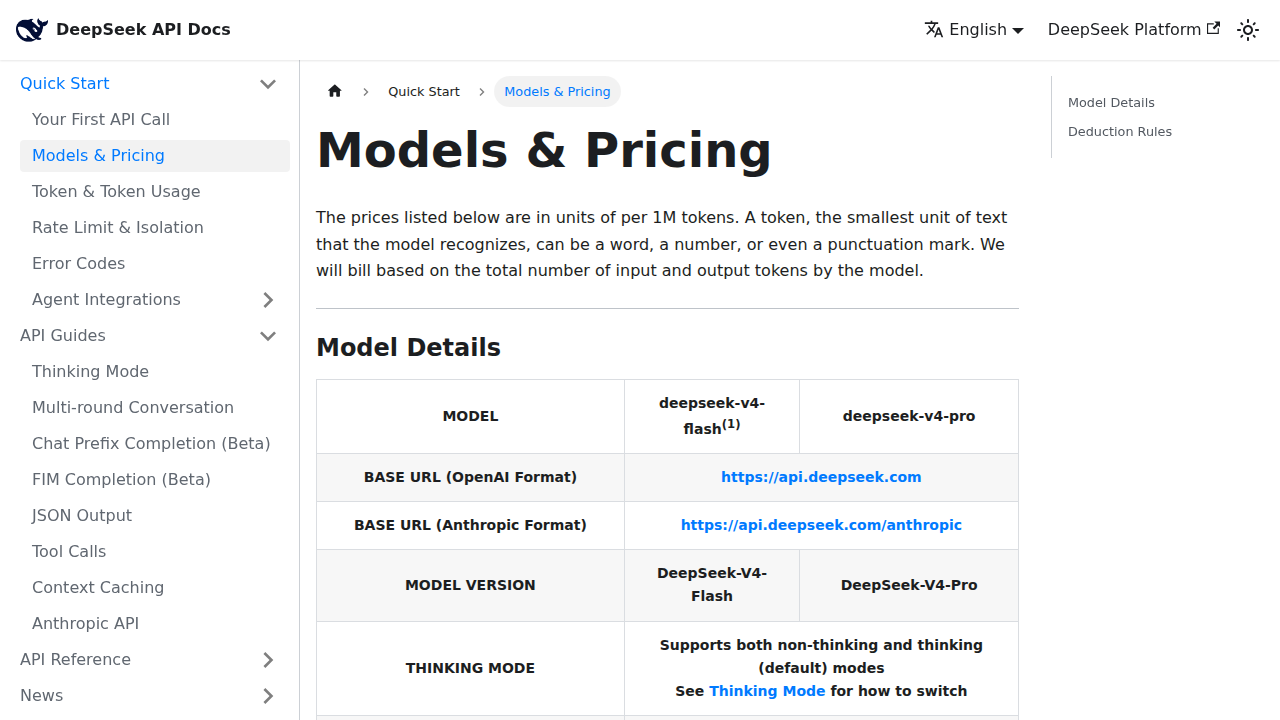Viewport: 1280px width, 720px height.
Task: Select Token & Token Usage in sidebar
Action: click(x=116, y=191)
